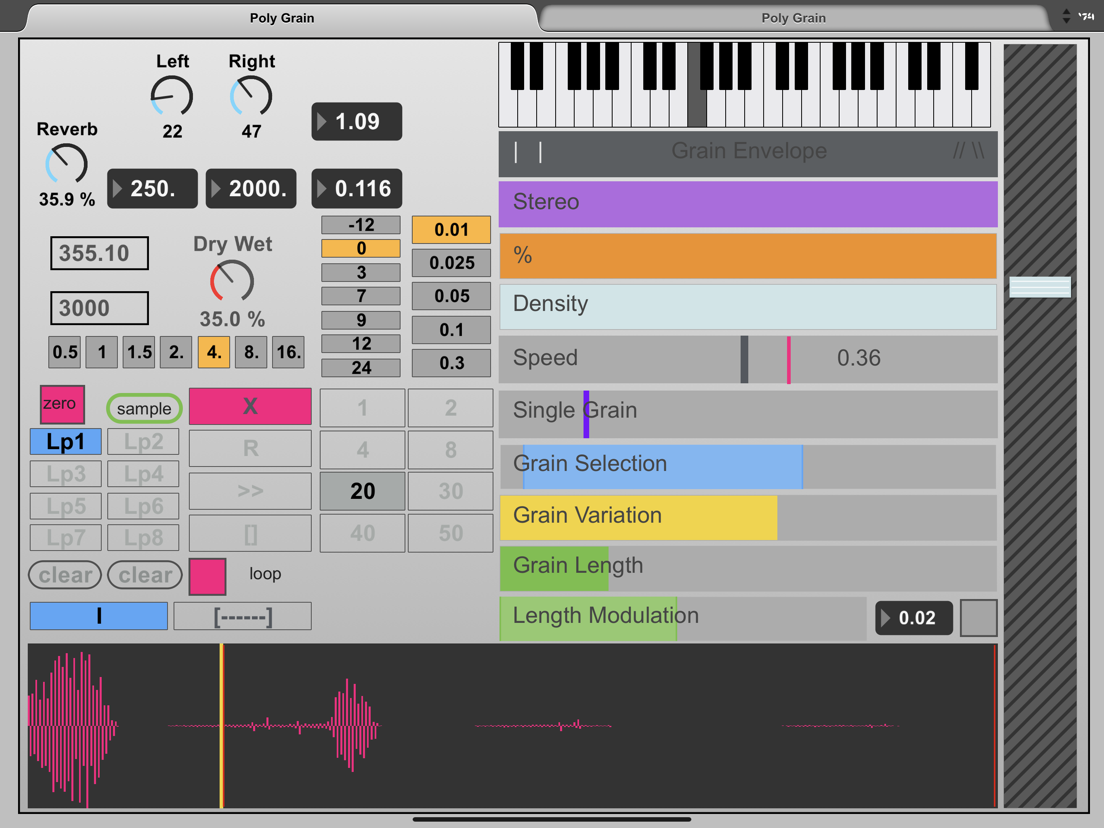Switch to the first Poly Grain tab
The width and height of the screenshot is (1104, 828).
282,18
